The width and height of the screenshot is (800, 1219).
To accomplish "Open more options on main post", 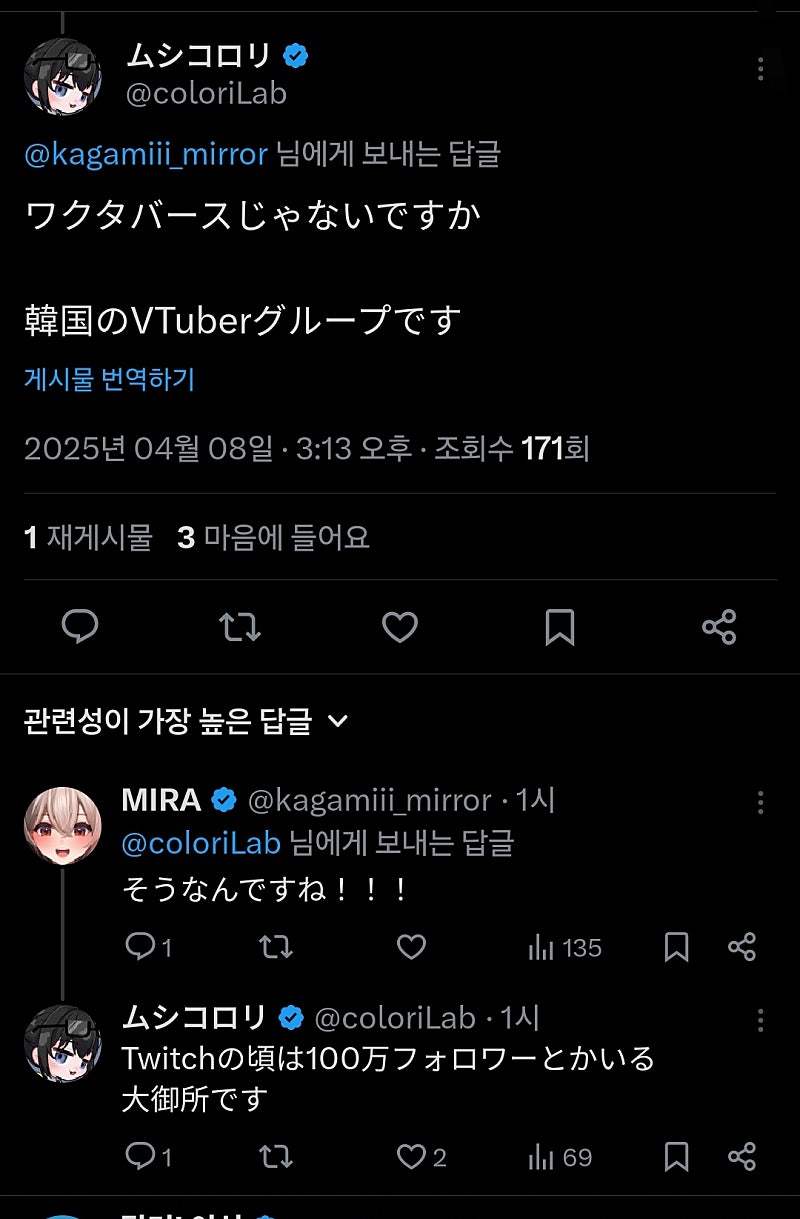I will click(760, 69).
